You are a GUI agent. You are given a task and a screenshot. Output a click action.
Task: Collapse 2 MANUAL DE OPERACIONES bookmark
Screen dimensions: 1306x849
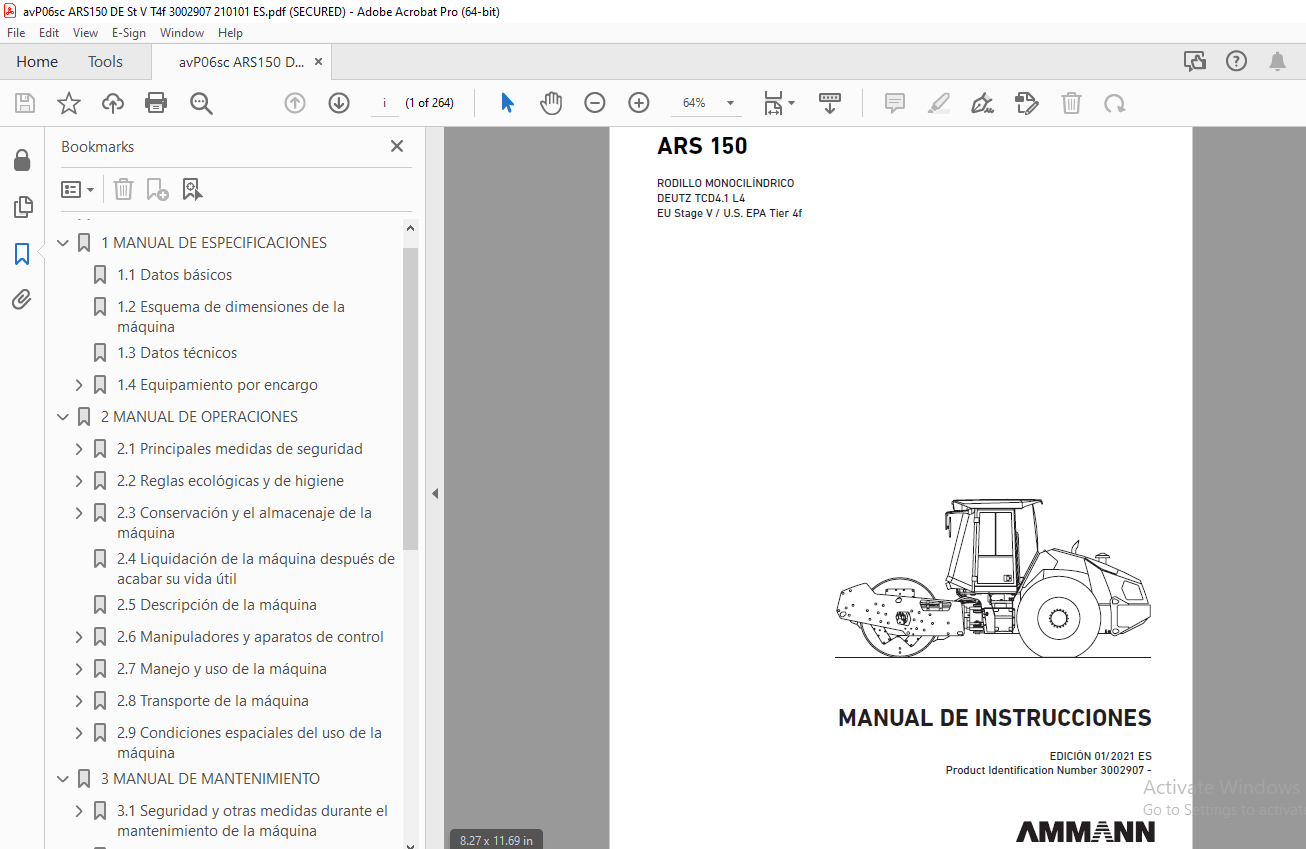[x=63, y=417]
